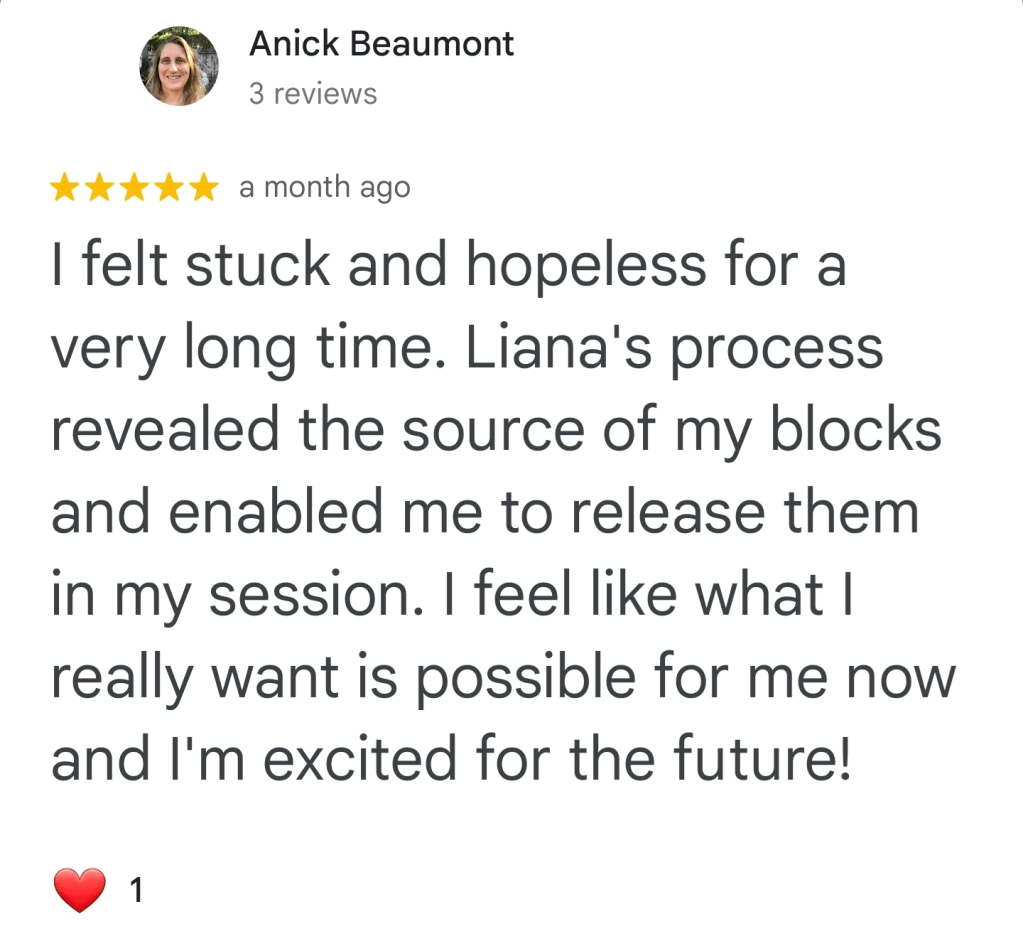
Task: Click the third gold rating star
Action: click(135, 188)
